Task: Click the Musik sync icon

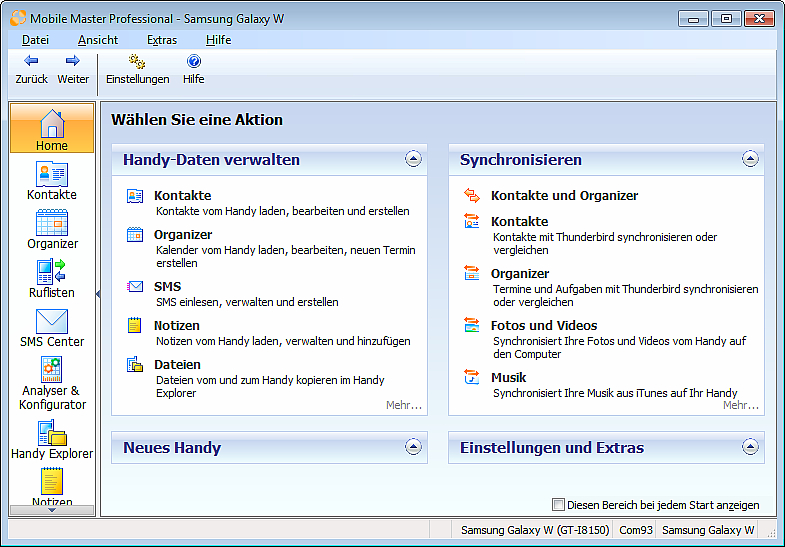Action: 472,377
